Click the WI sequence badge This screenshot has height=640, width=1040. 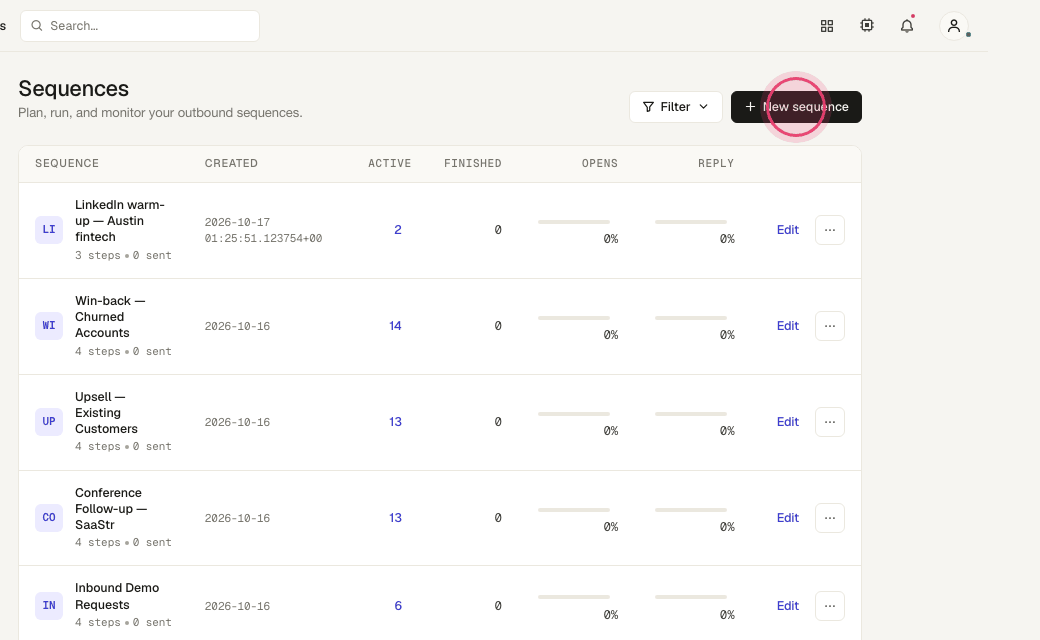click(x=49, y=326)
